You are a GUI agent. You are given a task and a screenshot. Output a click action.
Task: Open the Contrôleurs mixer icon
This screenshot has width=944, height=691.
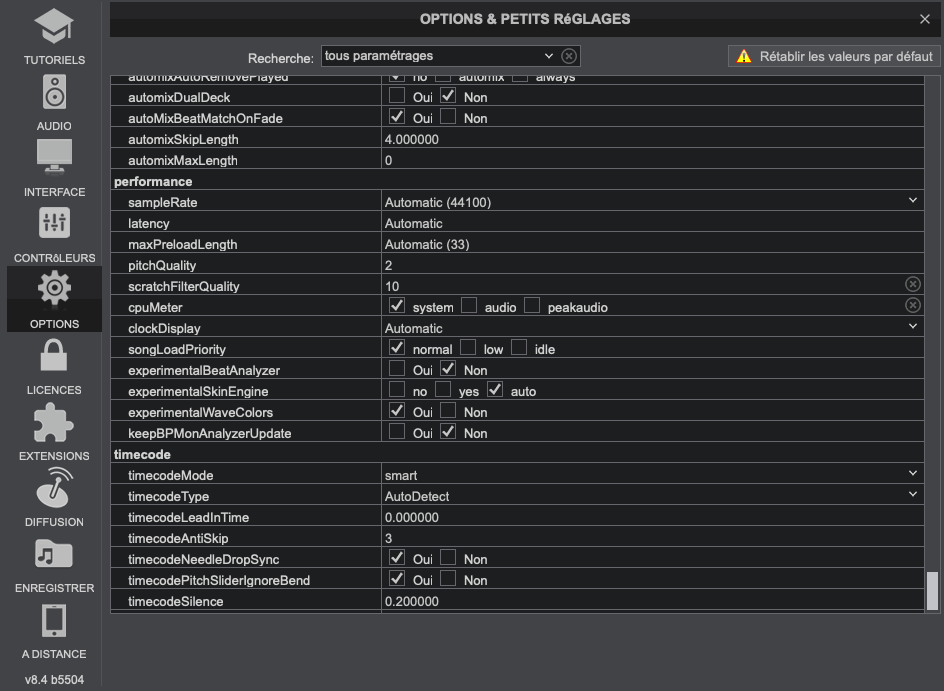coord(54,225)
